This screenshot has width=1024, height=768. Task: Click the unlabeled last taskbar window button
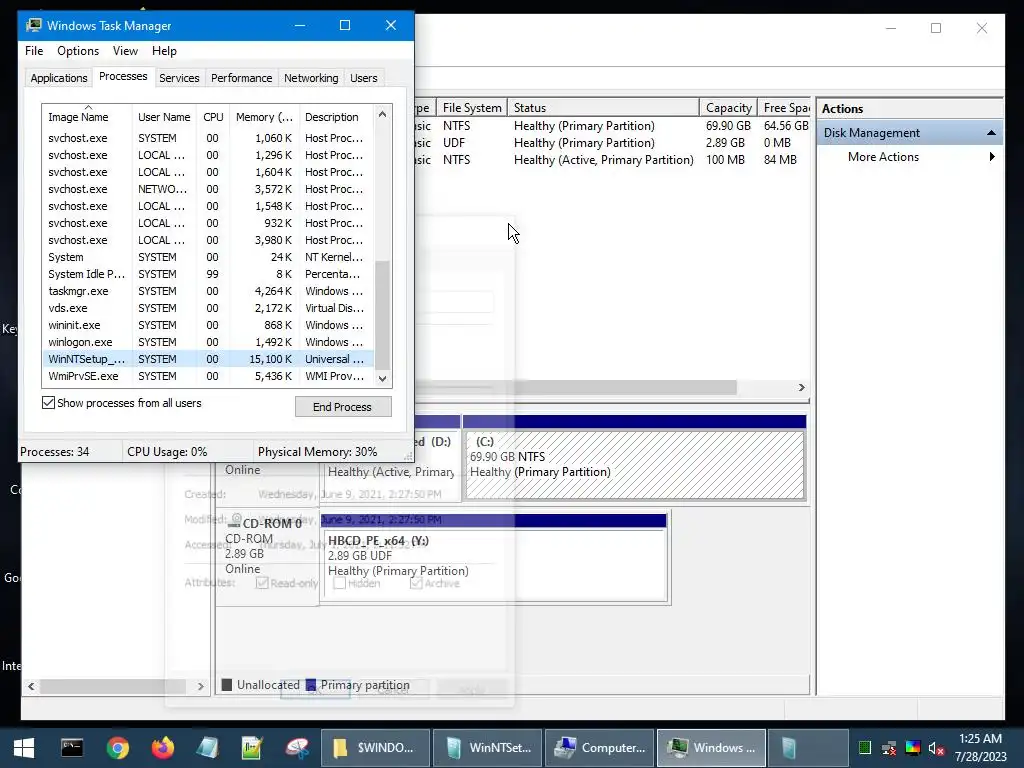[808, 748]
